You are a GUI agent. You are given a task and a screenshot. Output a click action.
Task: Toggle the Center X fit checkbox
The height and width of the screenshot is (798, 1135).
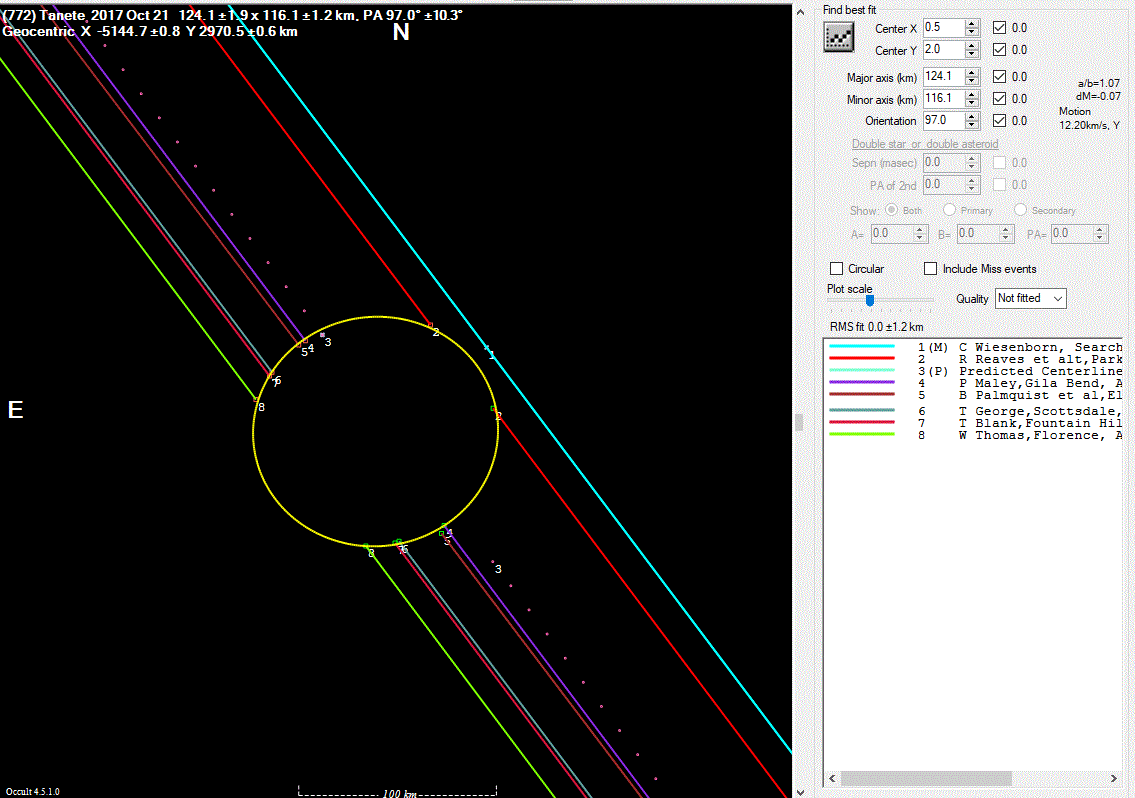point(1000,28)
